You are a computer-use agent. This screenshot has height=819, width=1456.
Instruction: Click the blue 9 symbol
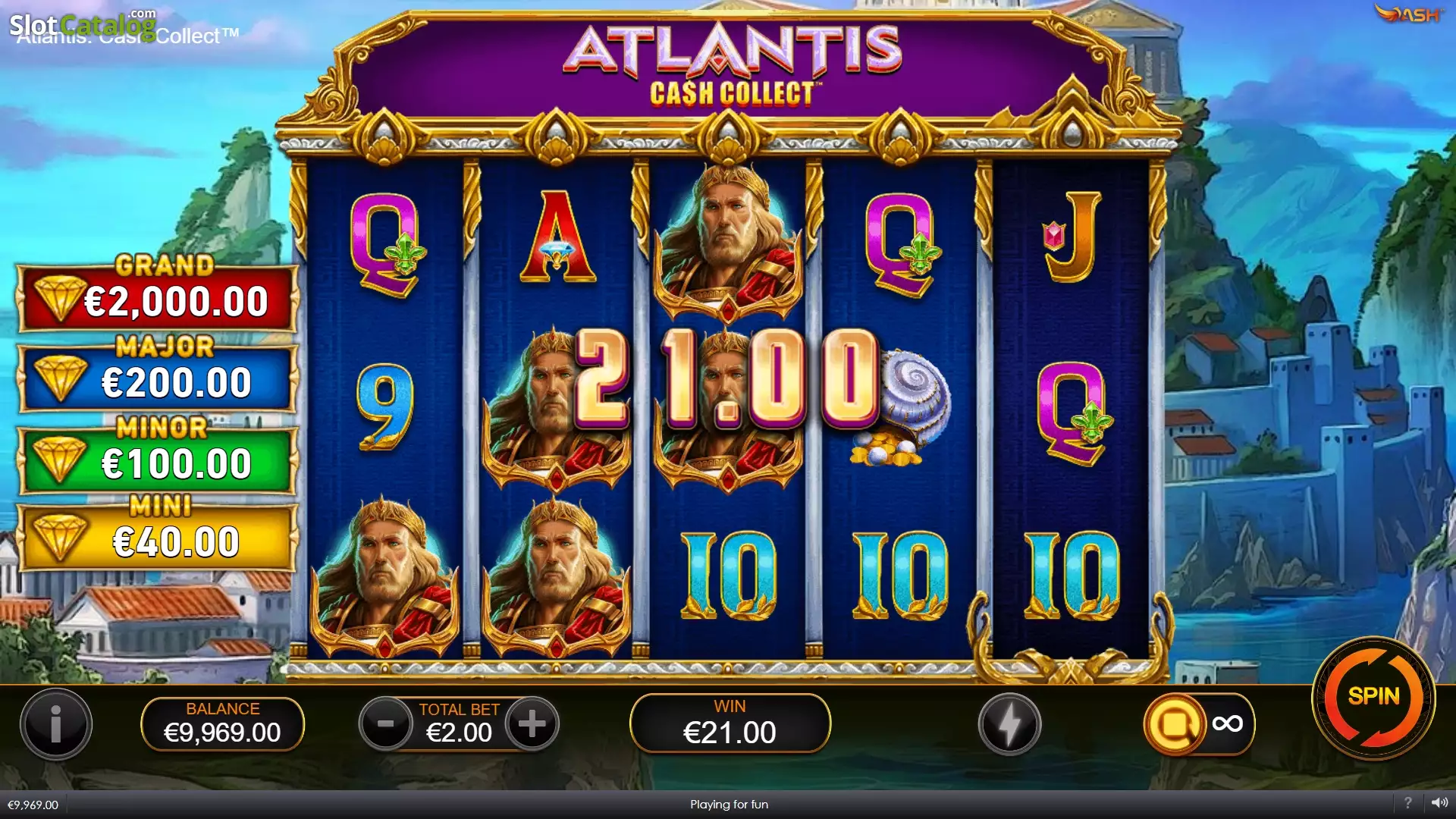click(x=385, y=407)
